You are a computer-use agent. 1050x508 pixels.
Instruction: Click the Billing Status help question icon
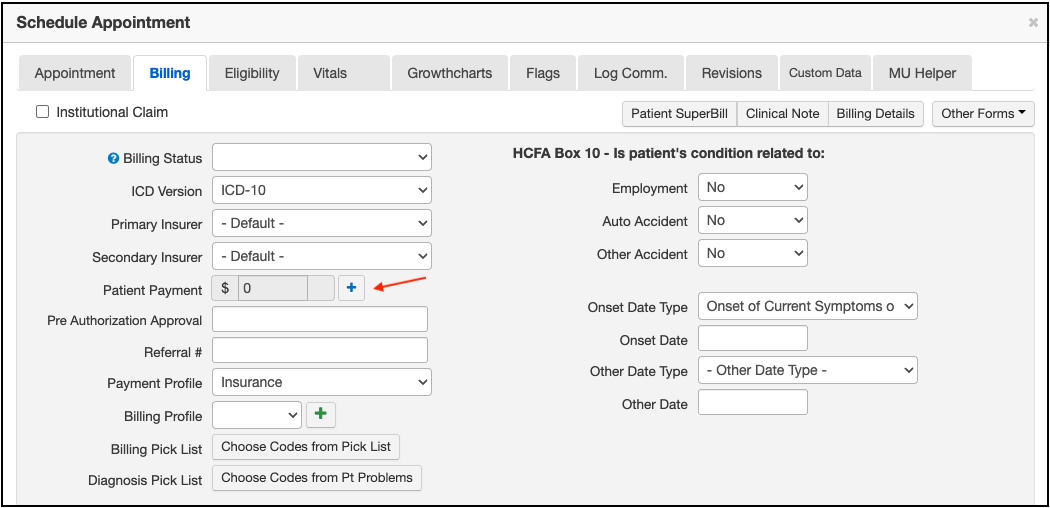tap(113, 158)
